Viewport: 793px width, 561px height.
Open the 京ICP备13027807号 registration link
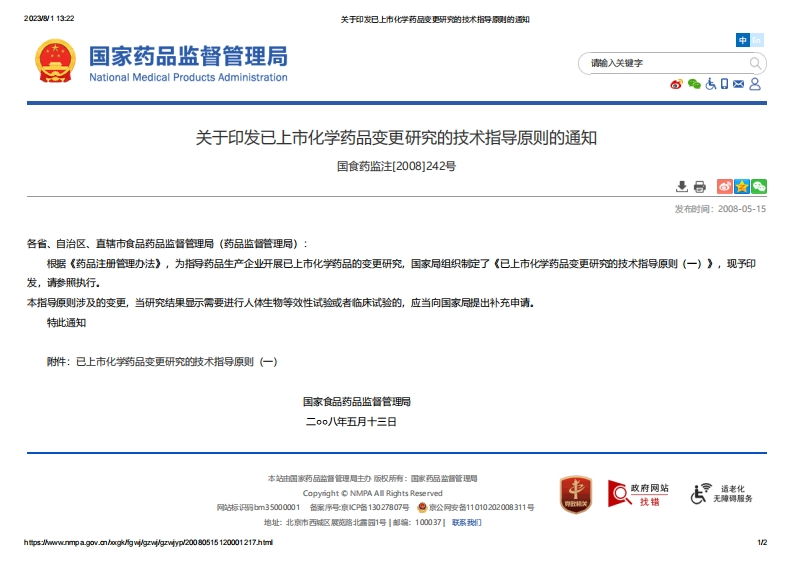(x=375, y=508)
